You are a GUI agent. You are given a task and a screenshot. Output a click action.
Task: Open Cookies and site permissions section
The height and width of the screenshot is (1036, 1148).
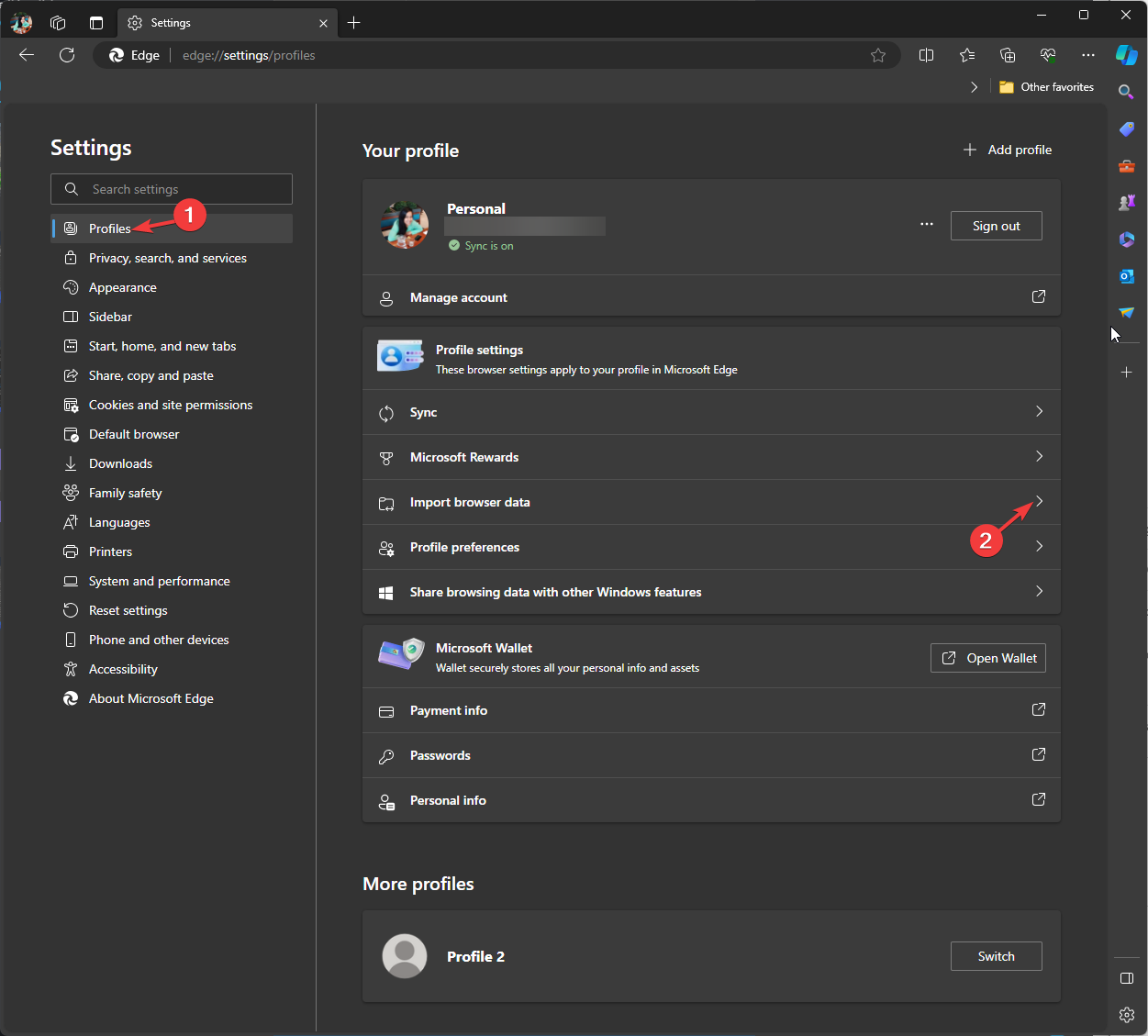(172, 405)
